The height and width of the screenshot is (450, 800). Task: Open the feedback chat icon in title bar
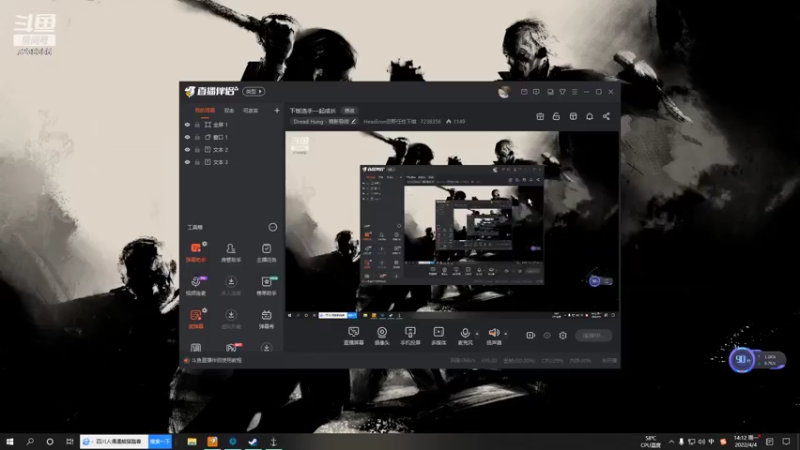point(536,92)
